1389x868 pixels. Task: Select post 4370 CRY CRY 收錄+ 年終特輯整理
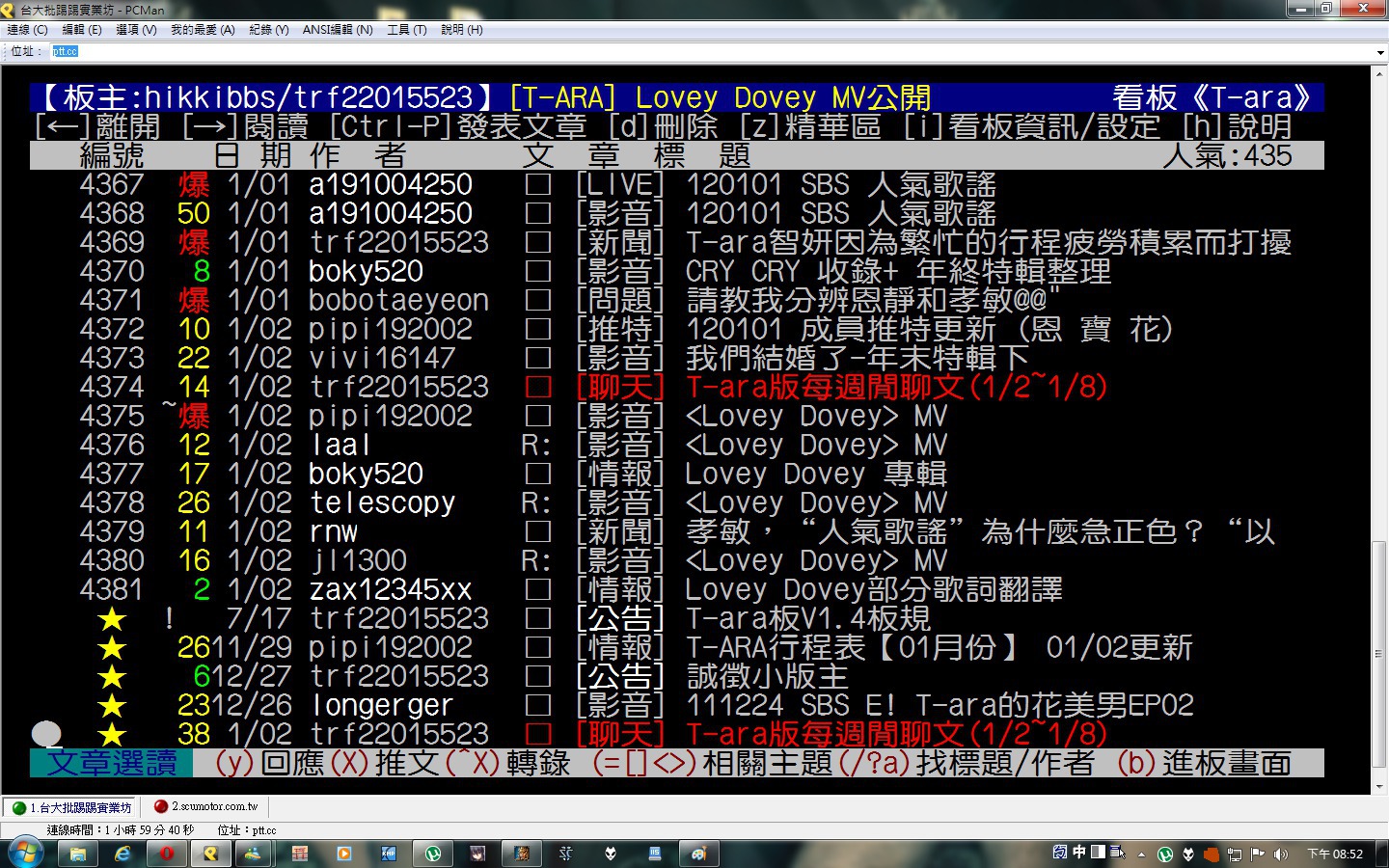(x=676, y=271)
